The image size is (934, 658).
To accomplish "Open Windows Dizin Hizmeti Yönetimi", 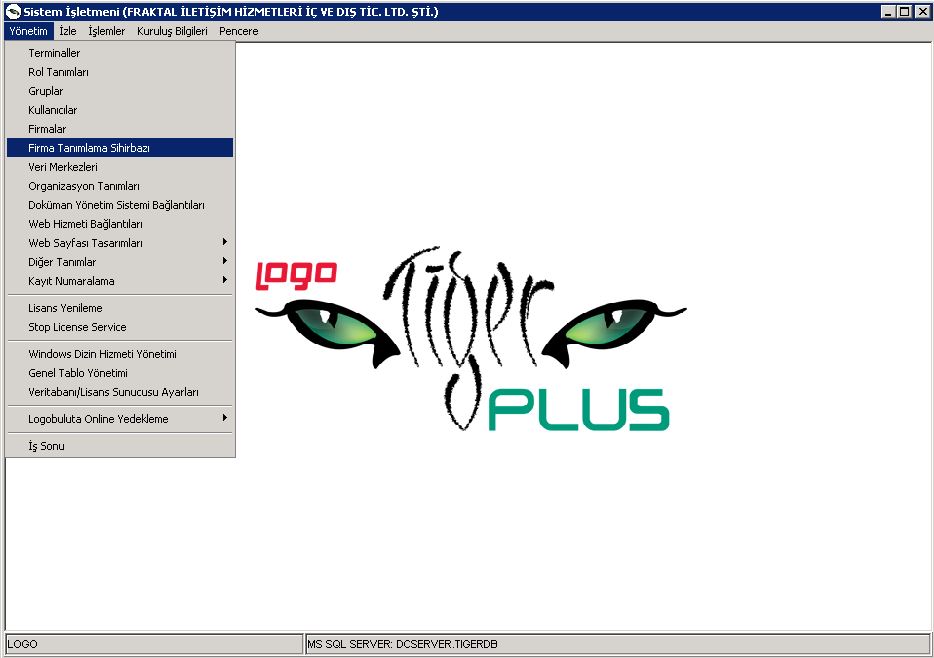I will pos(120,354).
